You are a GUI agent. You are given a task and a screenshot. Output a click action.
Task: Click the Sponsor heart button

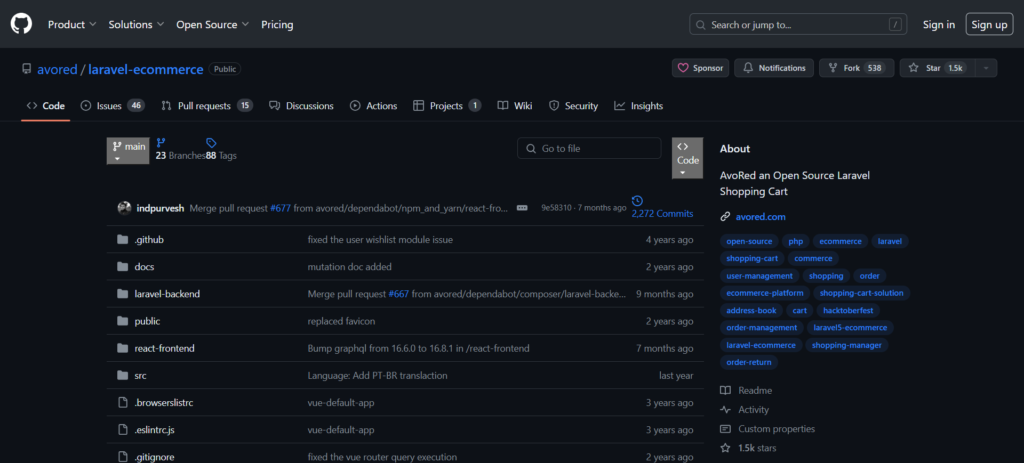point(700,68)
